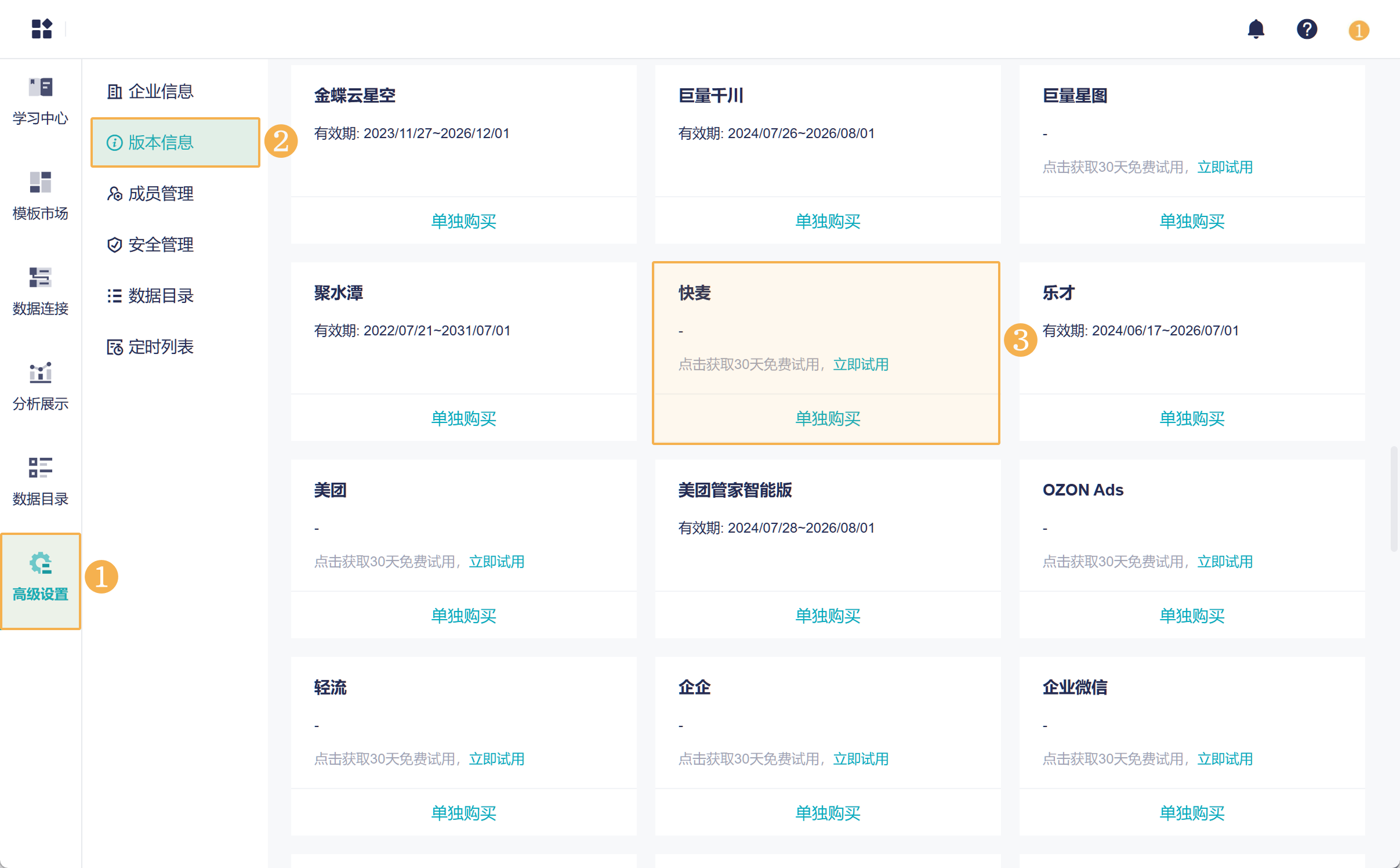Click the vertical scrollbar on right edge
Viewport: 1400px width, 868px height.
(x=1393, y=499)
